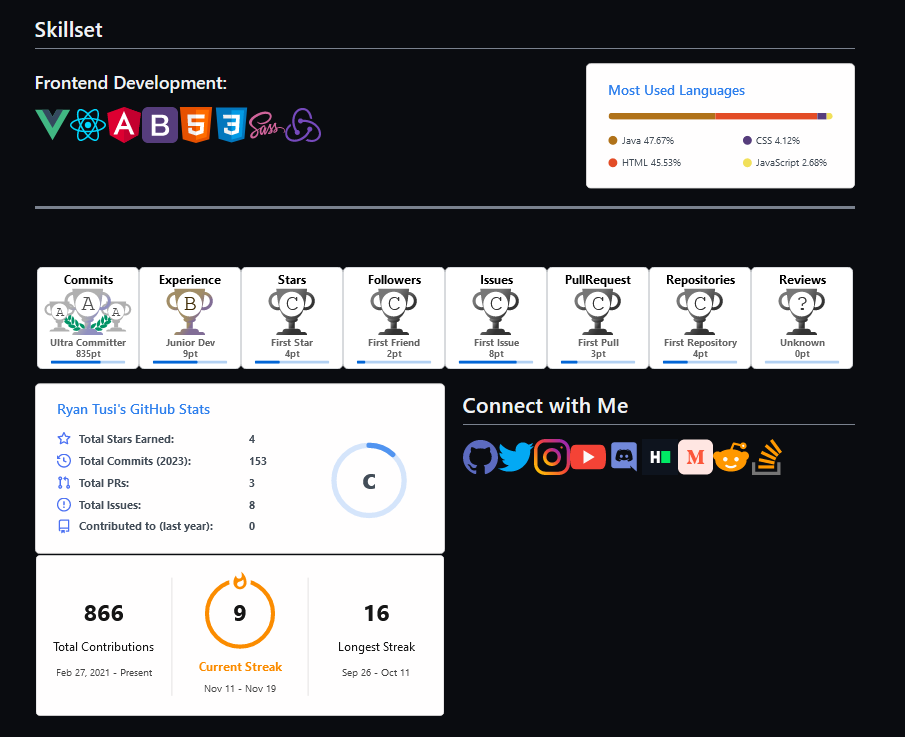The width and height of the screenshot is (905, 737).
Task: Click the Redux logo icon
Action: click(x=304, y=125)
